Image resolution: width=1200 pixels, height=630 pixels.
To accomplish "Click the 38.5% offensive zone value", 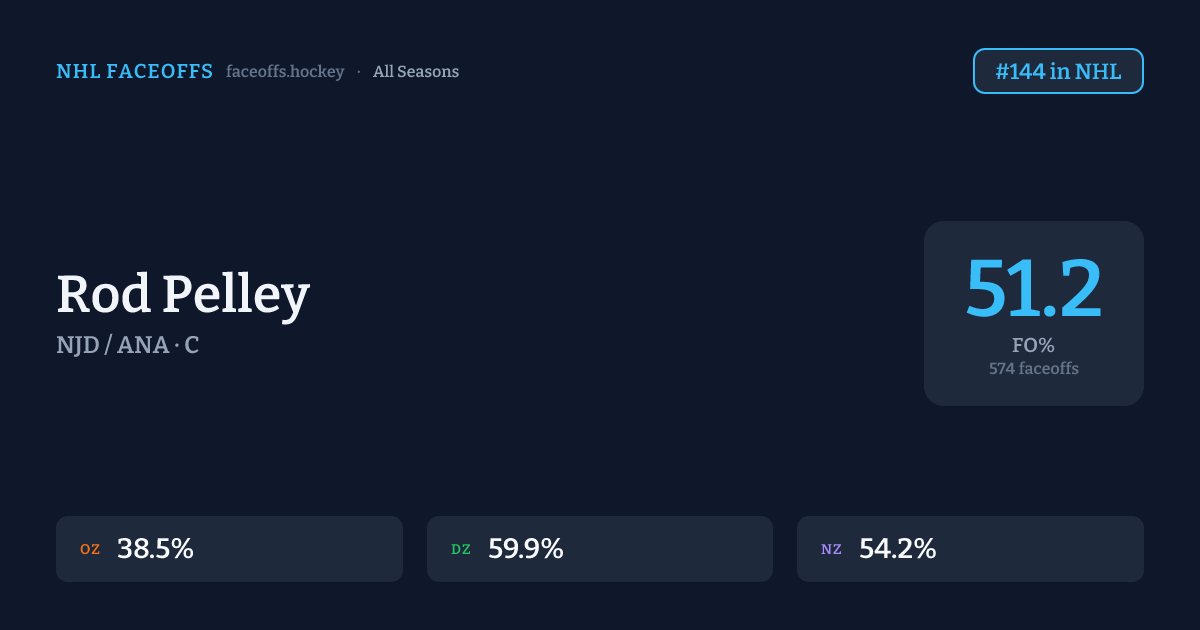I will point(155,549).
